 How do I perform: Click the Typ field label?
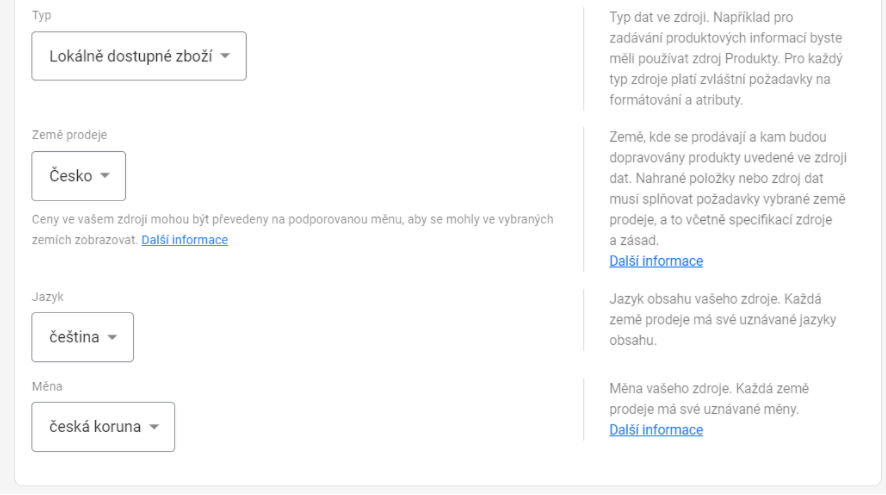(41, 15)
